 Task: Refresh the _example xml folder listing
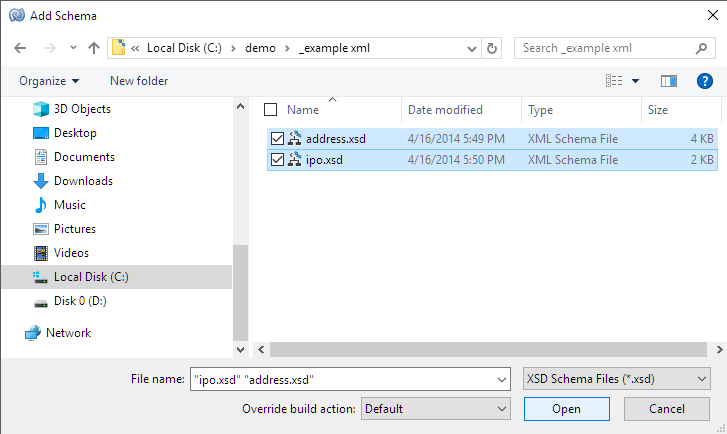pos(491,48)
